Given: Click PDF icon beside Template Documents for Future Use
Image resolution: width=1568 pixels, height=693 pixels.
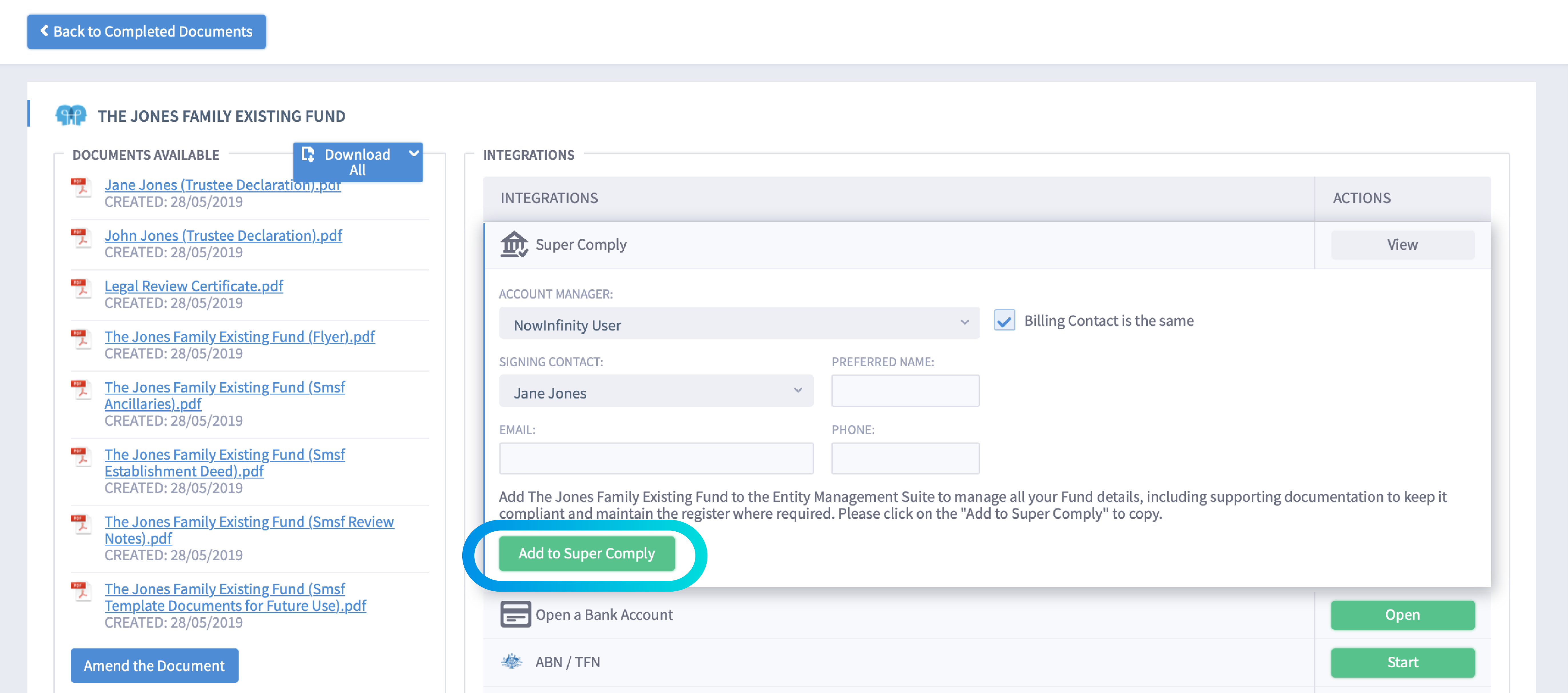Looking at the screenshot, I should tap(81, 591).
